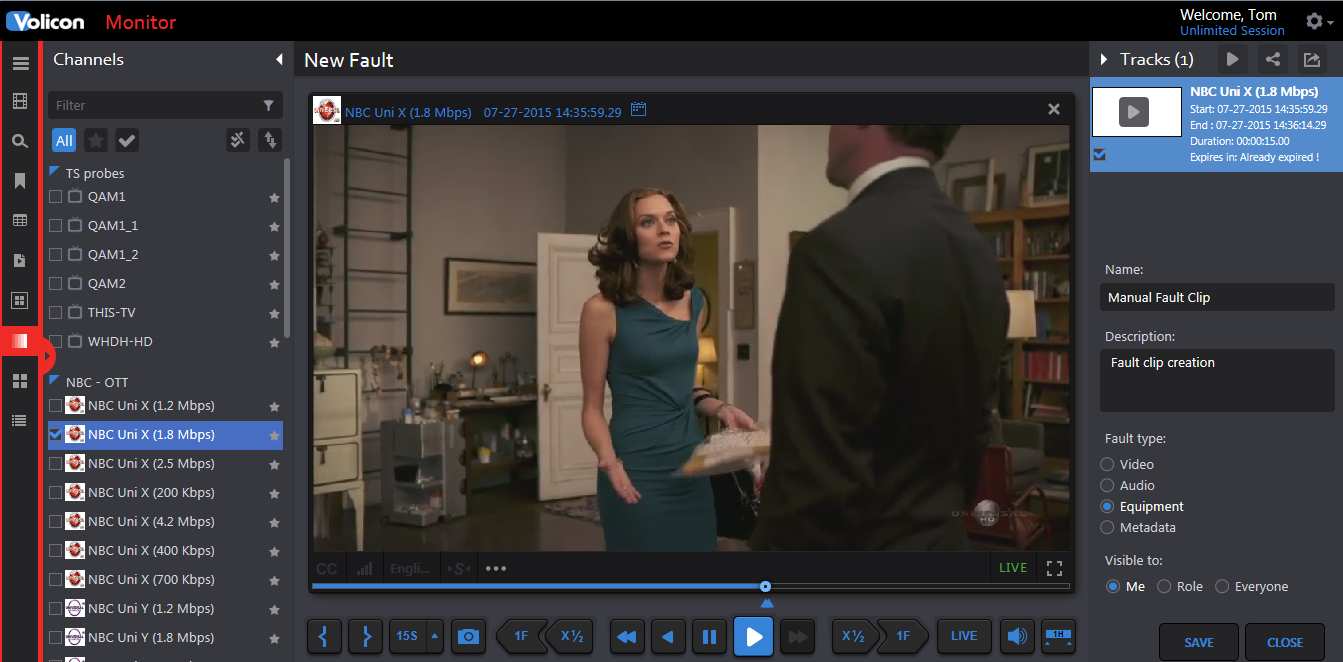Expand the Tracks panel arrow
The width and height of the screenshot is (1343, 662).
[x=1104, y=60]
